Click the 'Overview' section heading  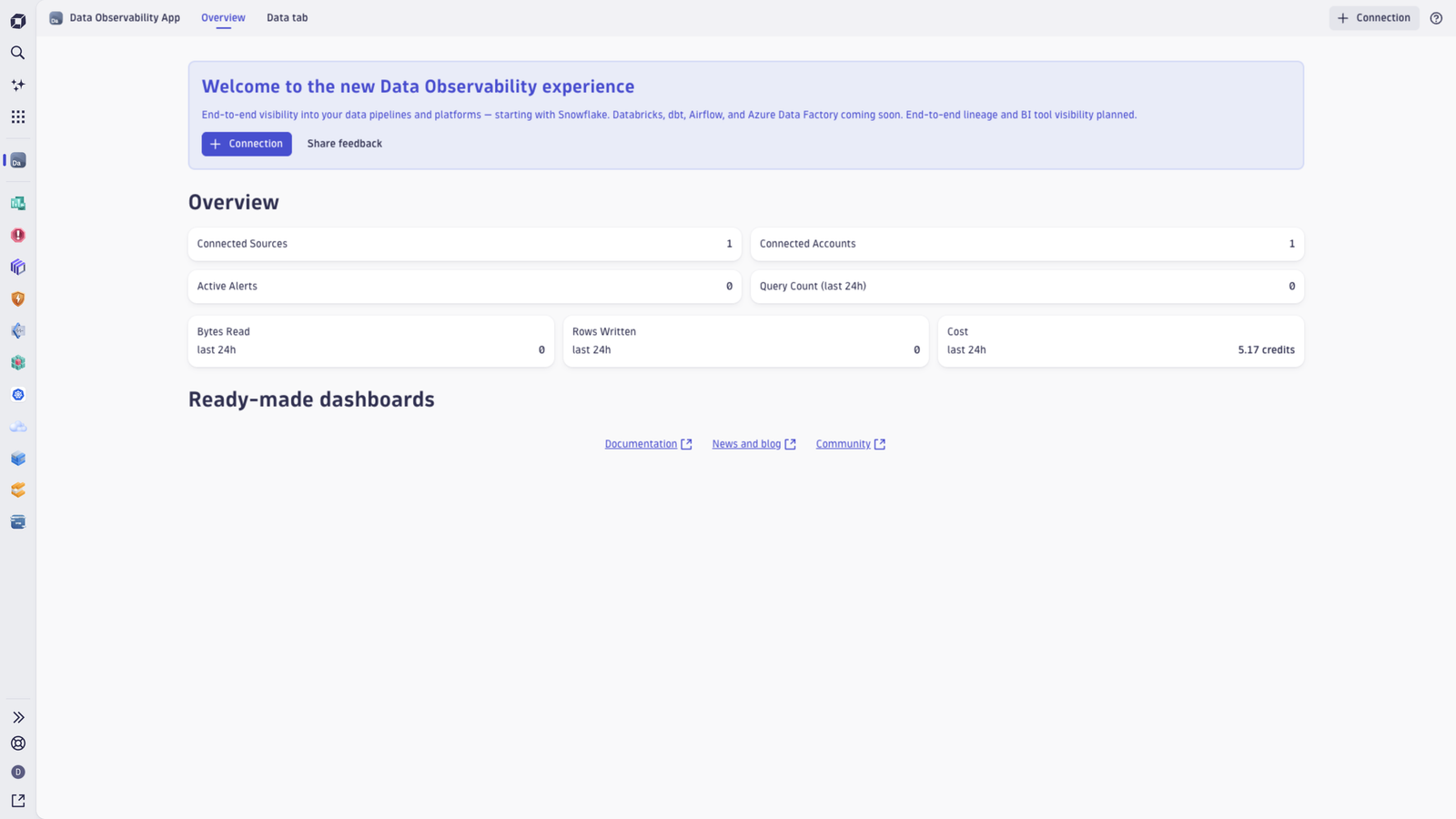point(234,202)
